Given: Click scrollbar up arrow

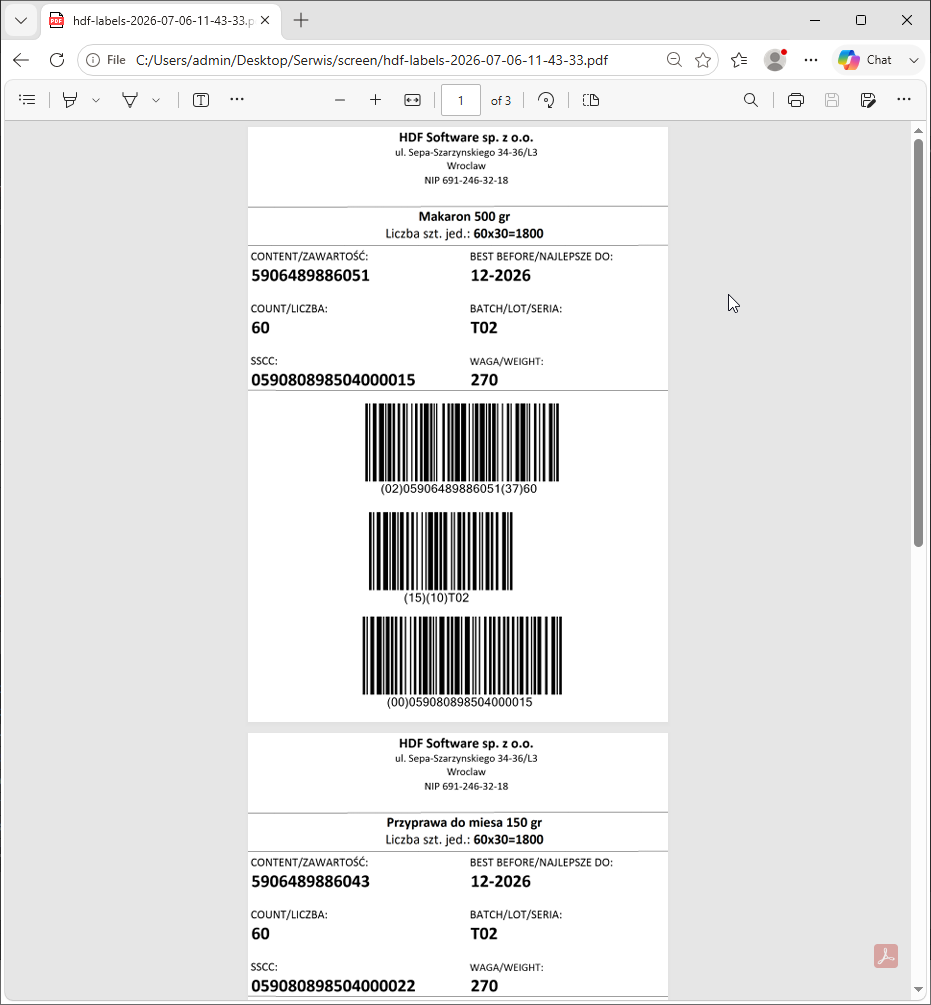Looking at the screenshot, I should pos(918,131).
